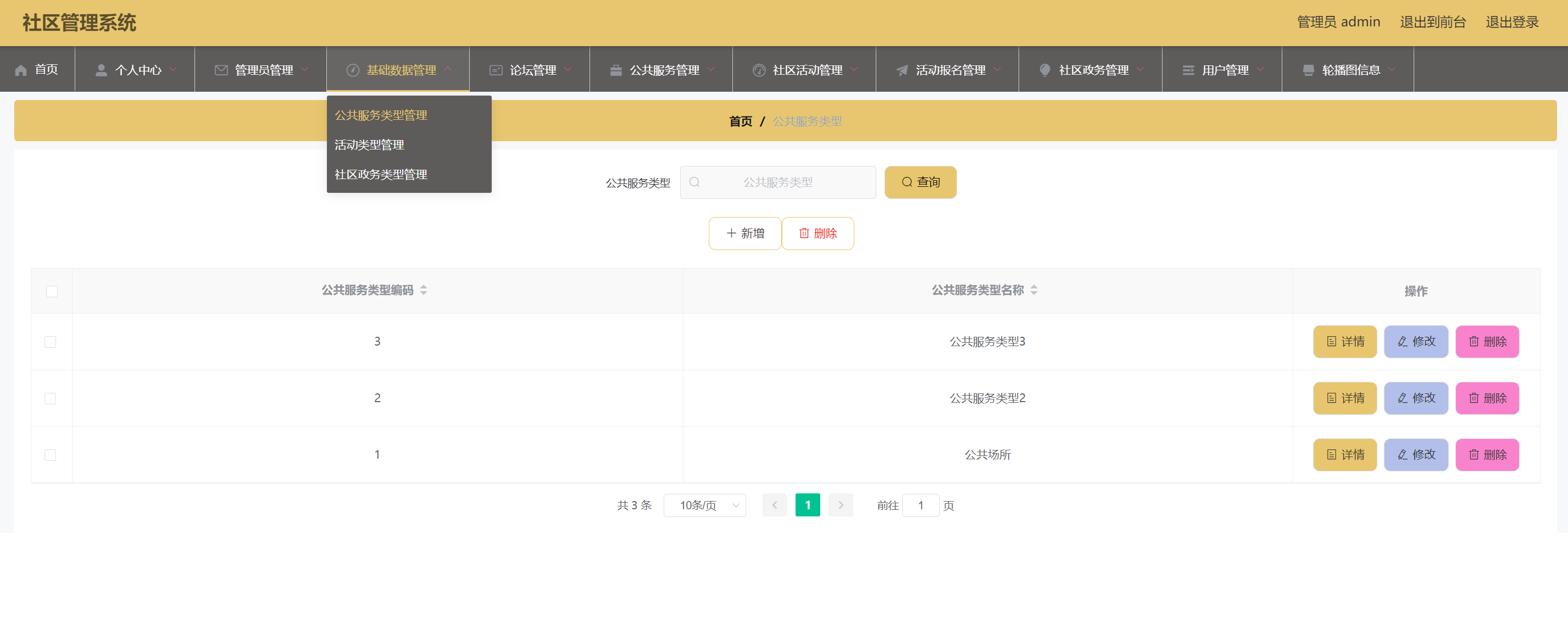Click the magnifier icon in the 查询 button
1568x634 pixels.
point(907,182)
